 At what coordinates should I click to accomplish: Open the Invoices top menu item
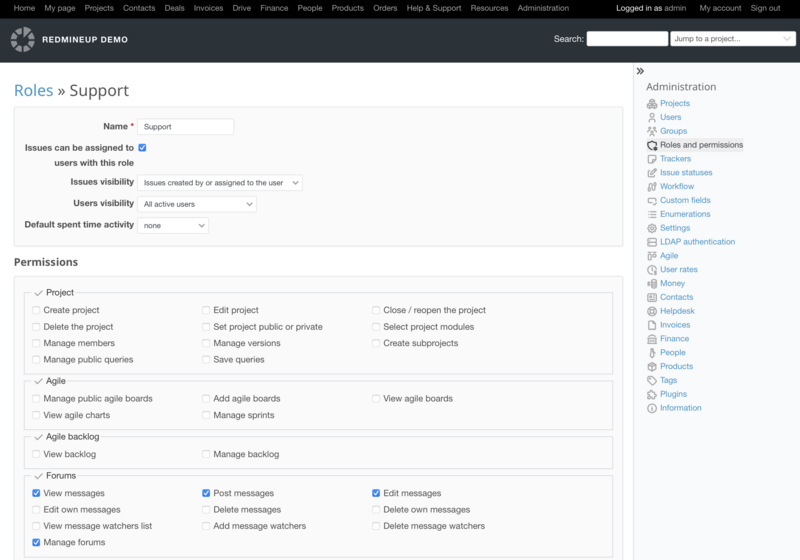click(208, 8)
